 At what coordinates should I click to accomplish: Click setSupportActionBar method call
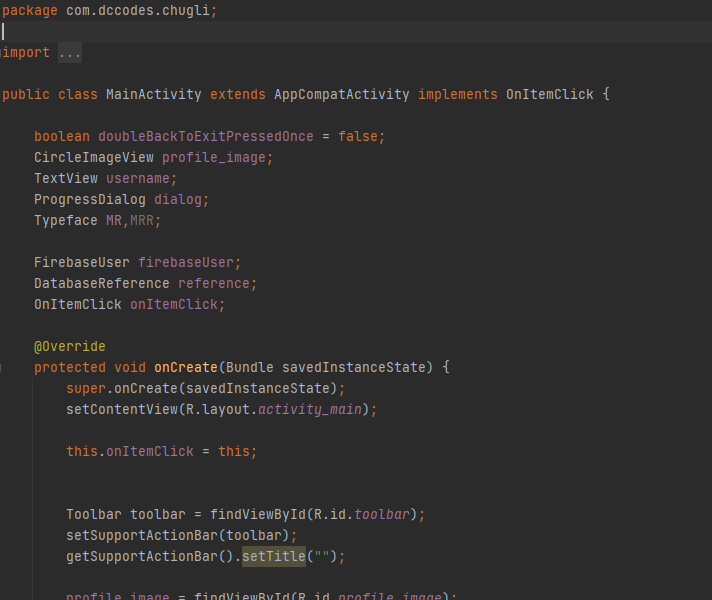click(x=142, y=535)
